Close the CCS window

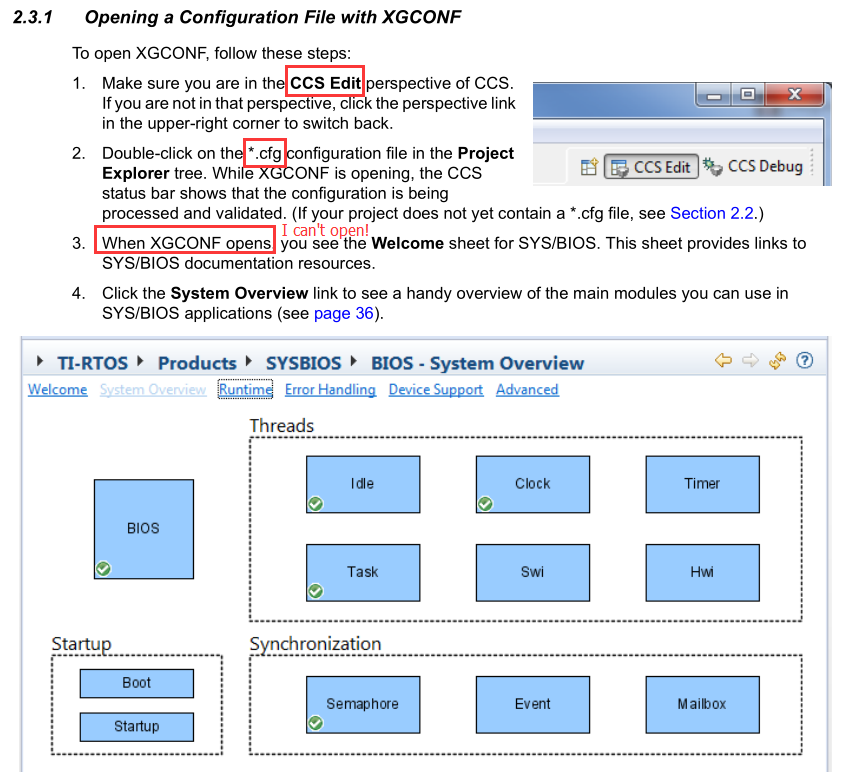click(x=794, y=95)
